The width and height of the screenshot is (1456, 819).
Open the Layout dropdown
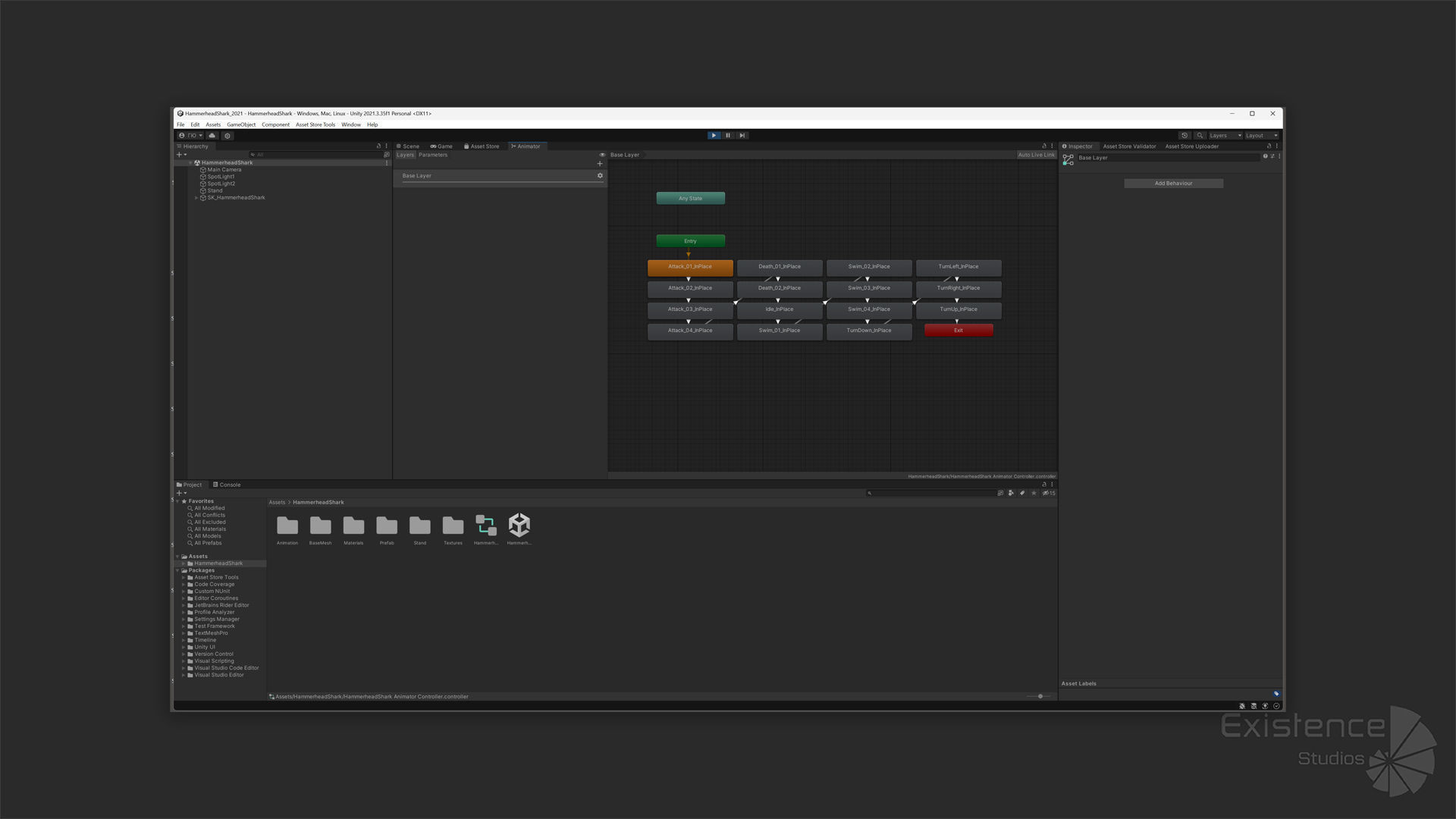click(x=1261, y=136)
